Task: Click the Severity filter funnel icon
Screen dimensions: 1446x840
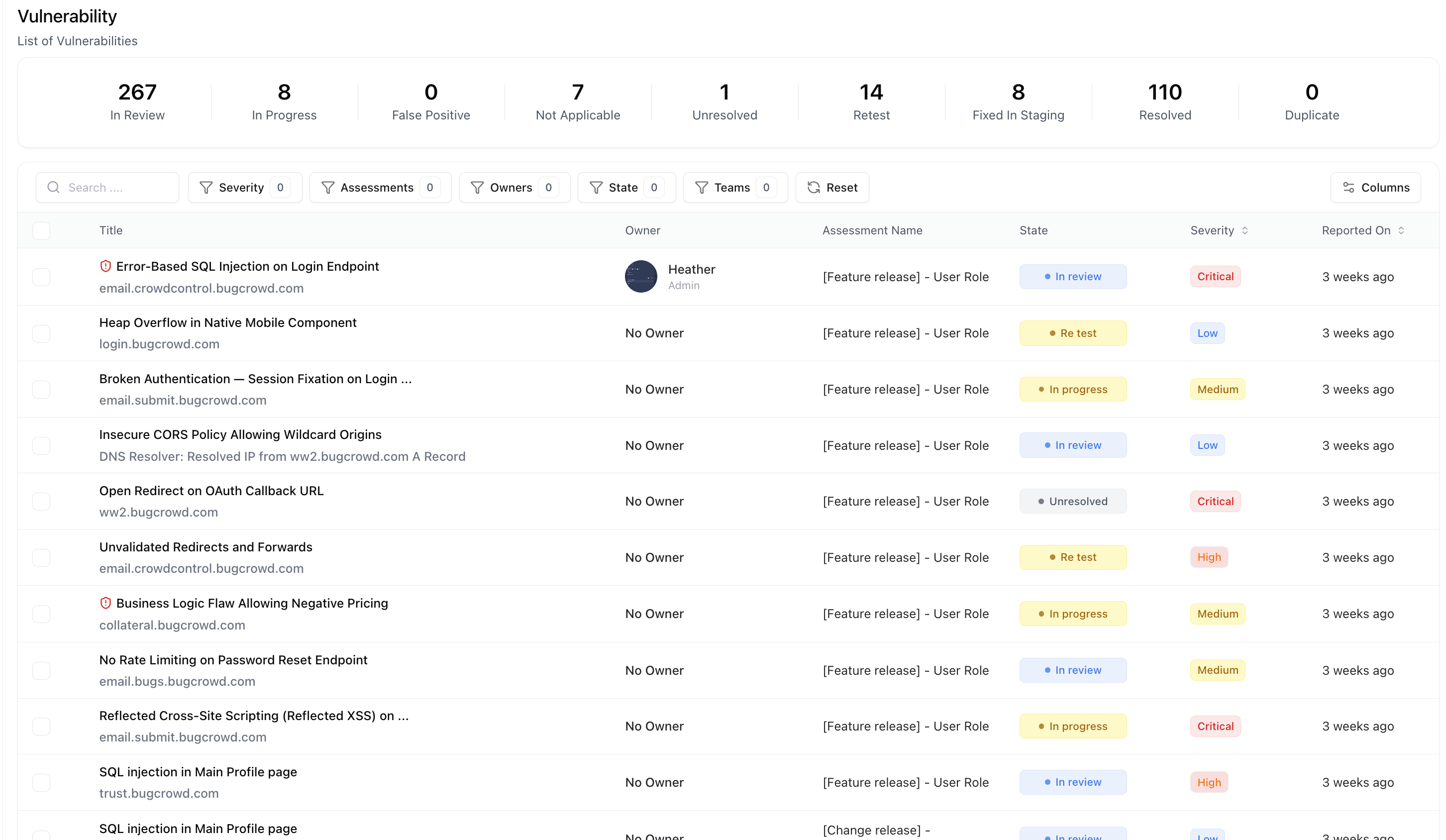Action: click(206, 187)
